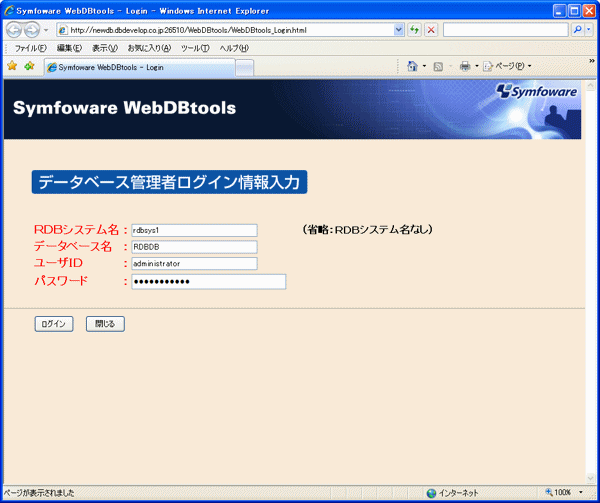This screenshot has height=503, width=600.
Task: Click the Add to Favorites icon
Action: point(29,66)
